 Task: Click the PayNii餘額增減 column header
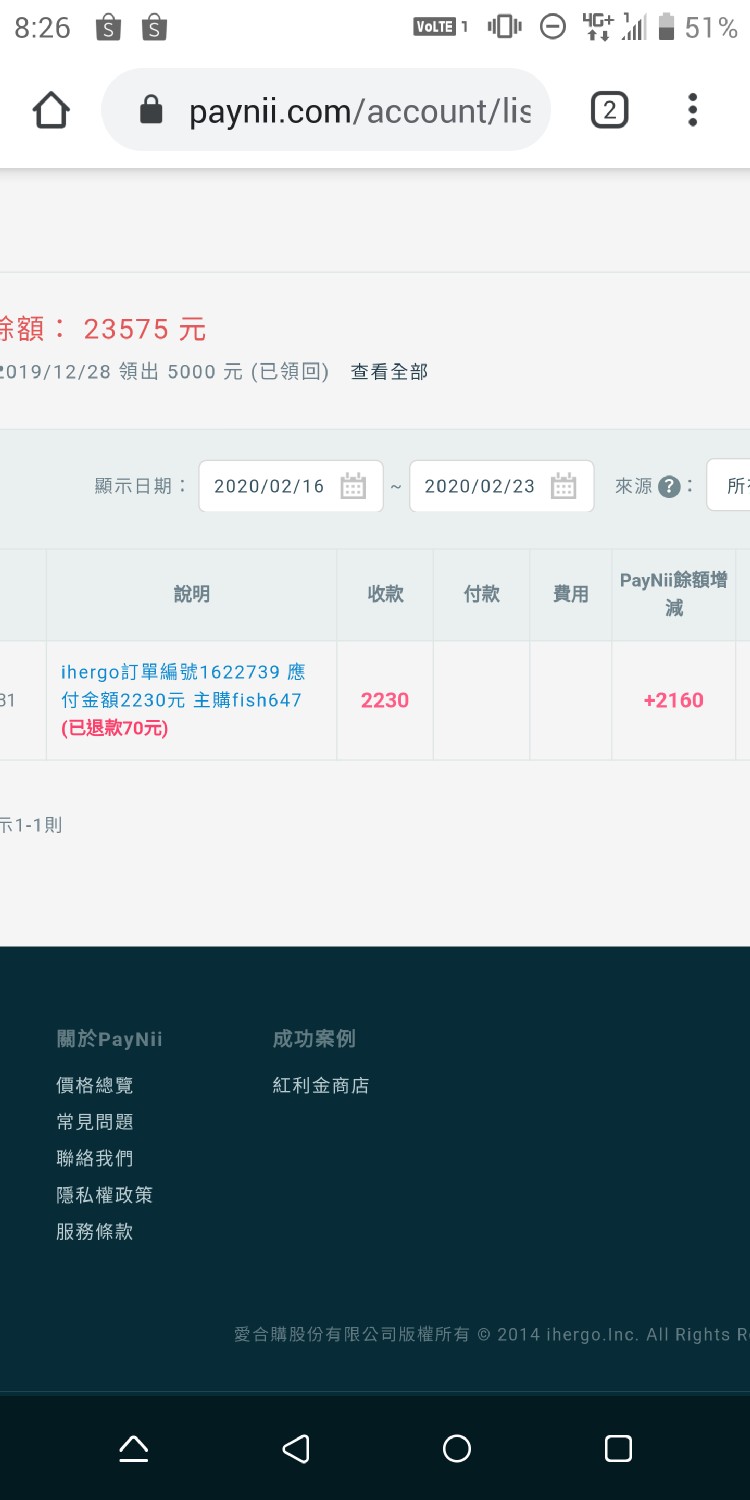click(674, 594)
